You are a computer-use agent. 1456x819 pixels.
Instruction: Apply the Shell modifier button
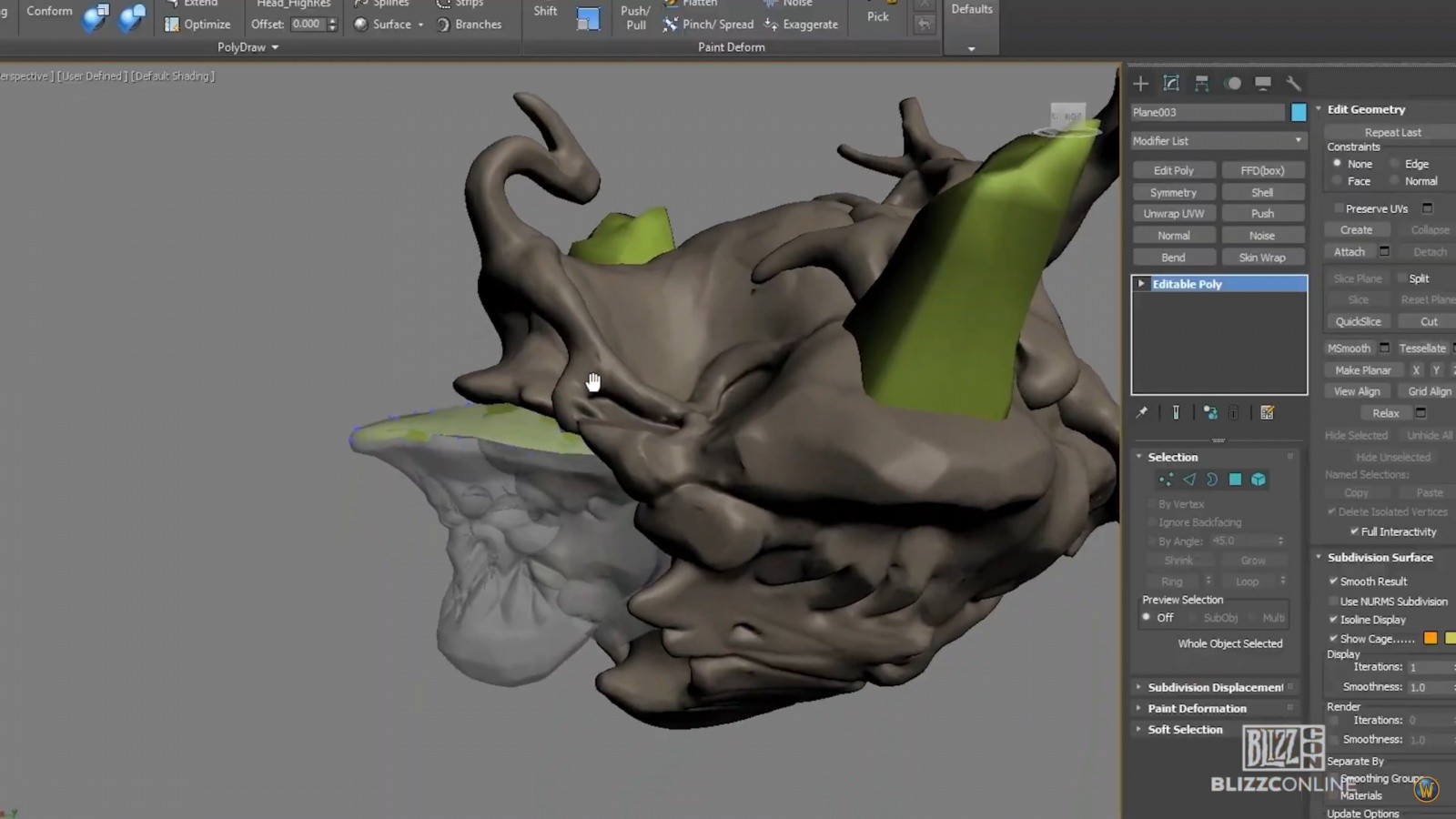pos(1263,191)
